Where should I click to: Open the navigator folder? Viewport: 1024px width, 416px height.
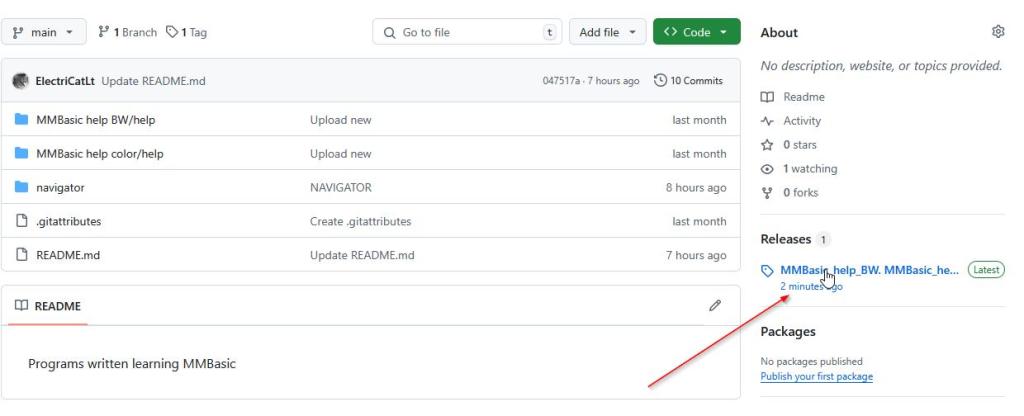tap(60, 188)
